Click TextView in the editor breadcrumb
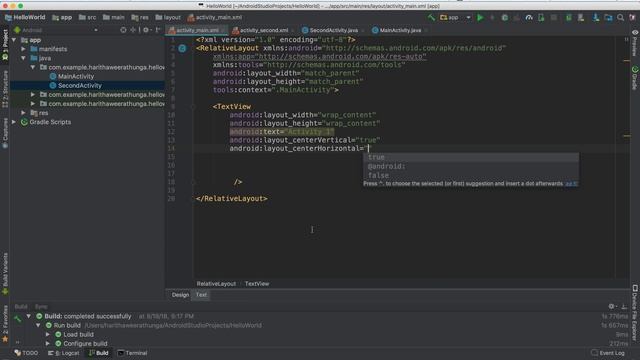Viewport: 640px width, 360px height. (x=257, y=284)
